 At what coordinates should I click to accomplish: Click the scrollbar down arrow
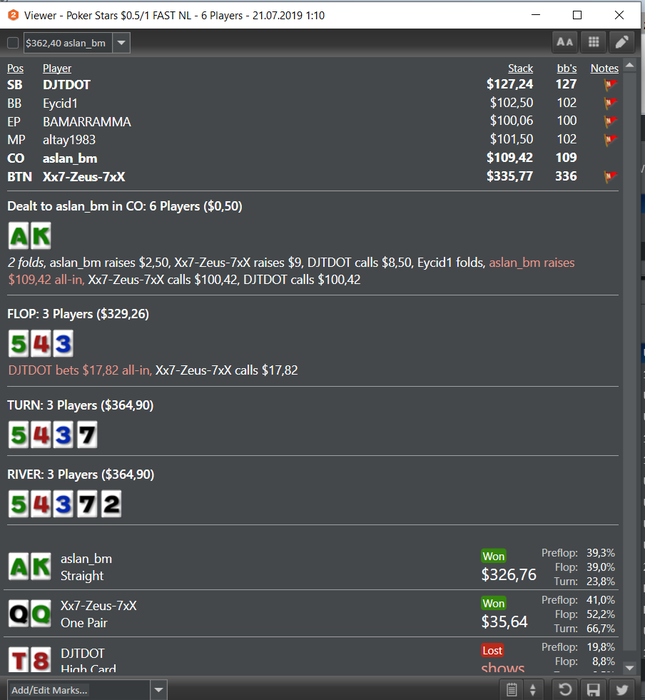coord(630,668)
